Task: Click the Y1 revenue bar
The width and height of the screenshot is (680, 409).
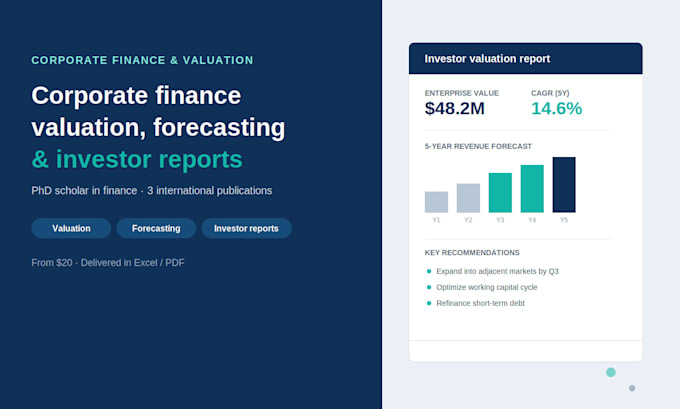Action: pos(436,202)
